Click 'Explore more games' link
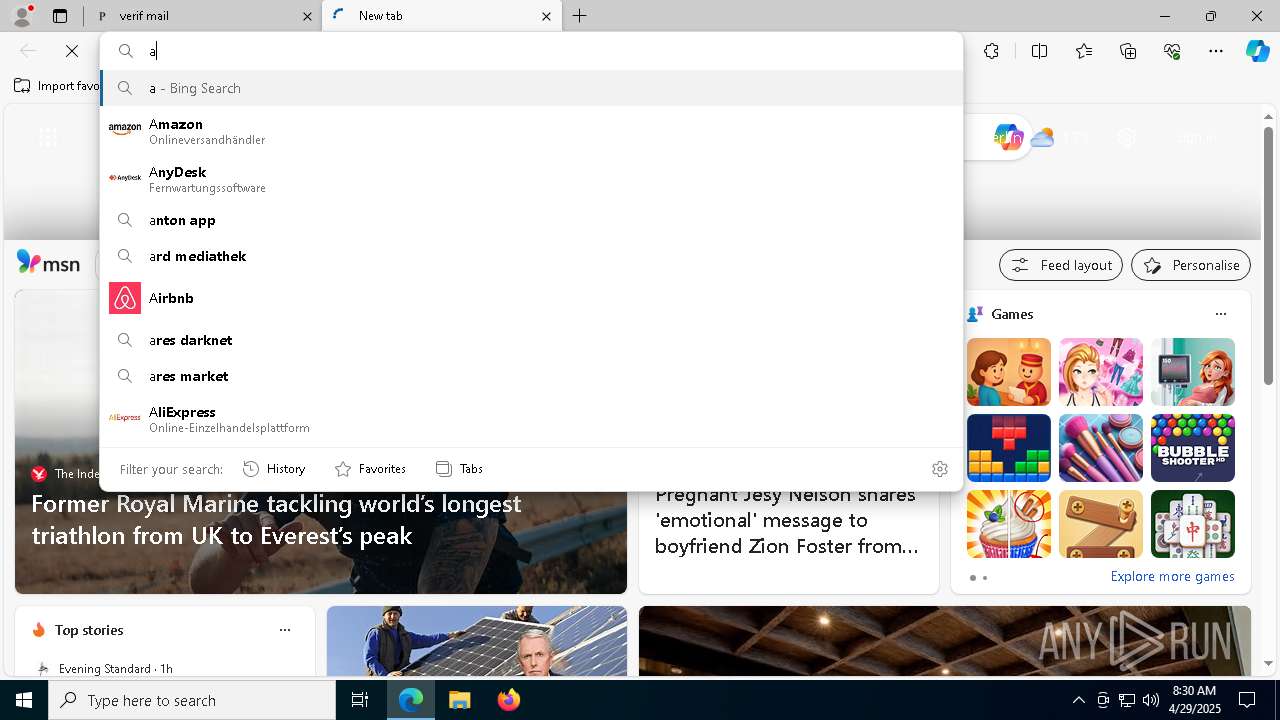This screenshot has width=1280, height=720. pos(1172,577)
